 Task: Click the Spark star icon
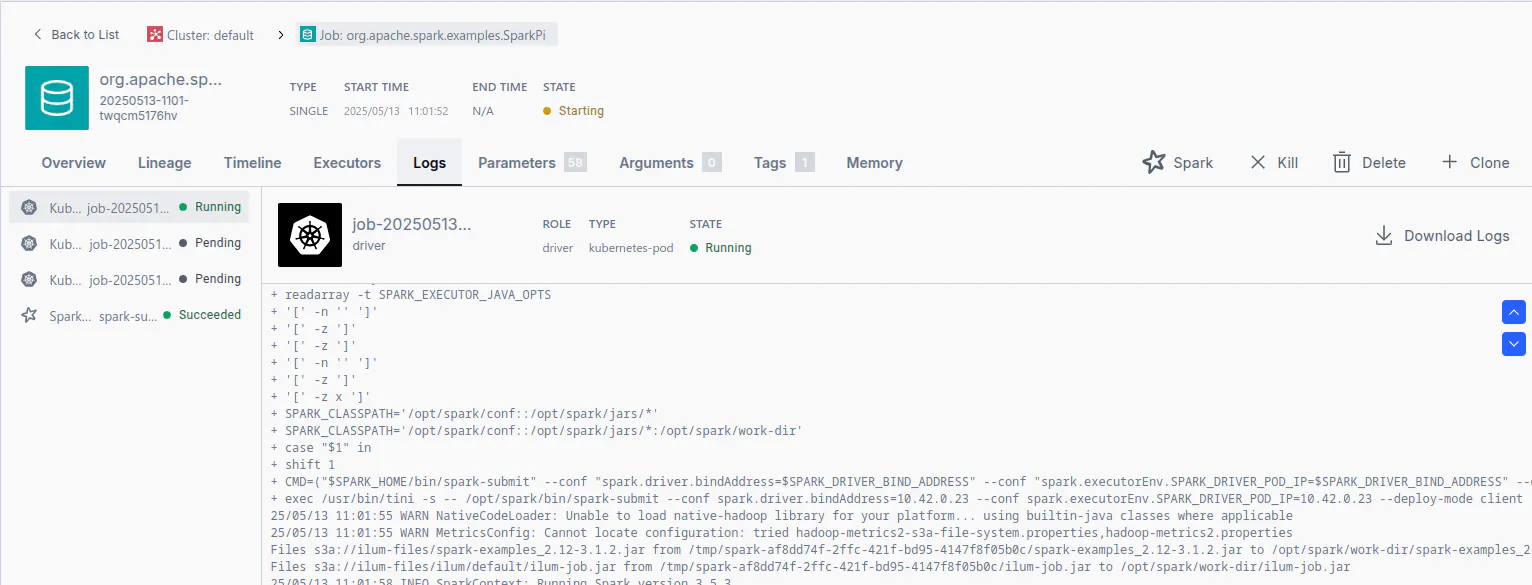pyautogui.click(x=1154, y=162)
